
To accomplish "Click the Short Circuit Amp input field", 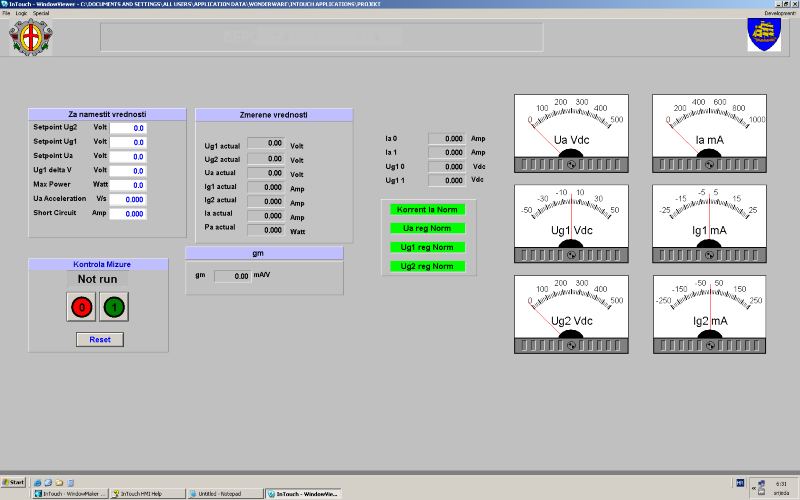I will coord(128,214).
